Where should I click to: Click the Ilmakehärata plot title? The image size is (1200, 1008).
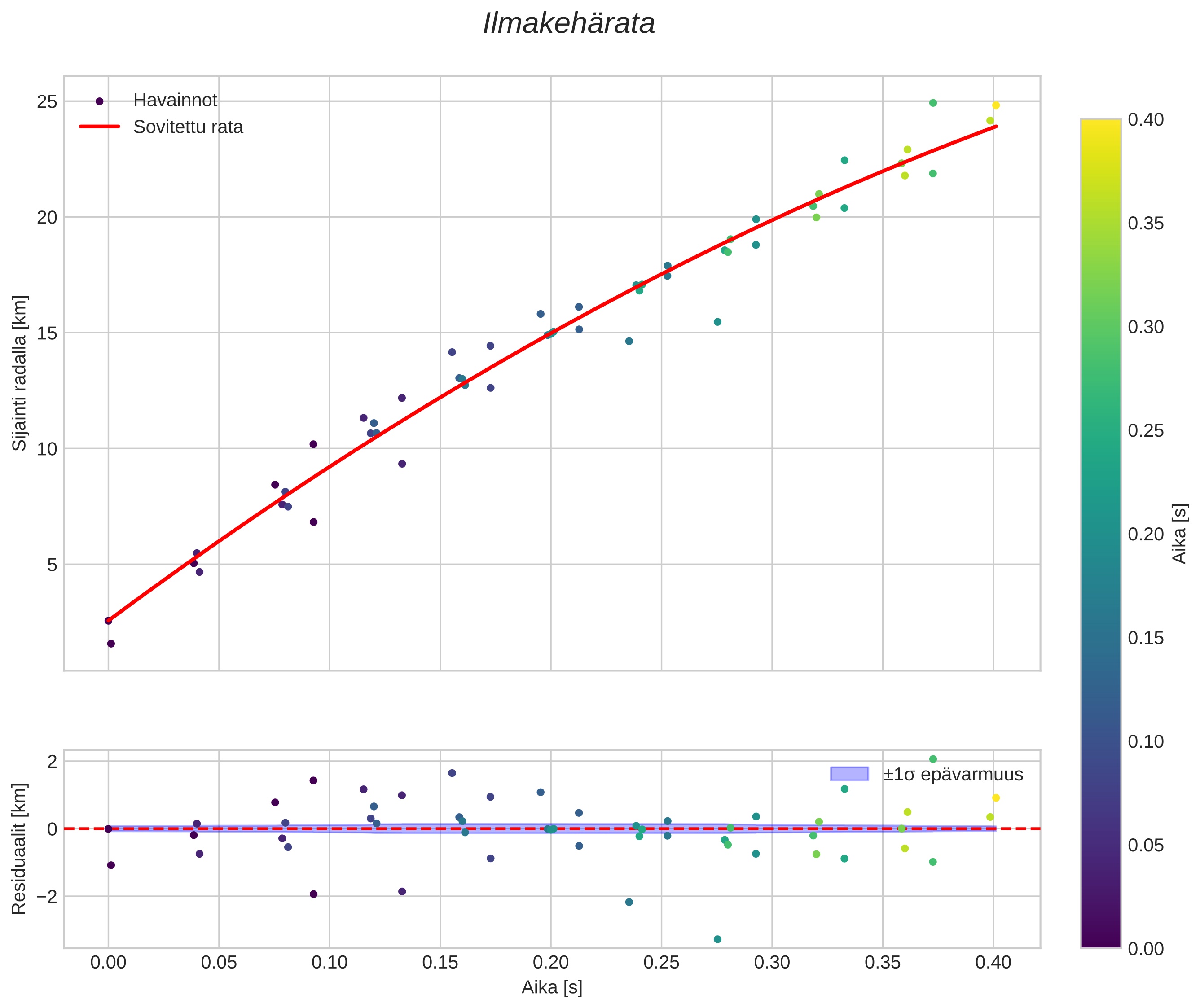(x=568, y=24)
